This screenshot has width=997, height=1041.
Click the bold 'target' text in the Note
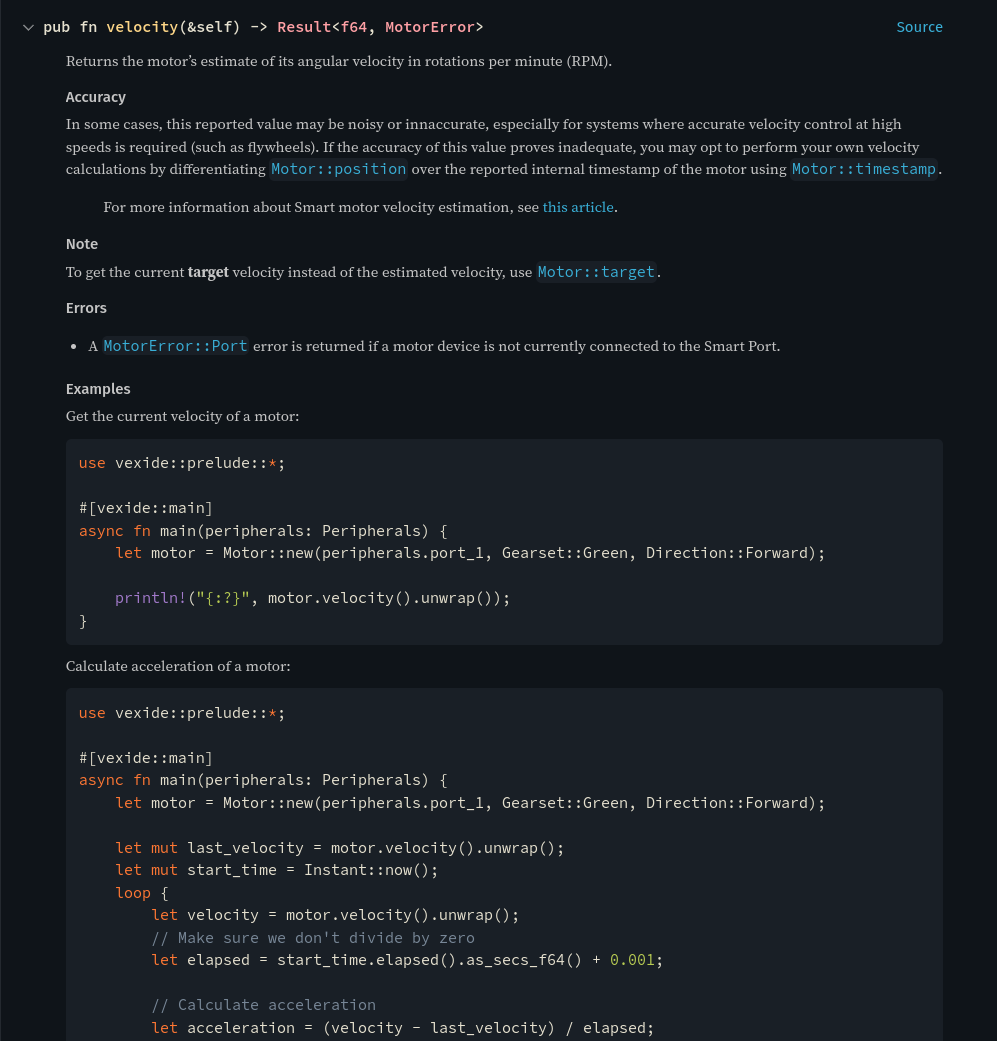208,272
